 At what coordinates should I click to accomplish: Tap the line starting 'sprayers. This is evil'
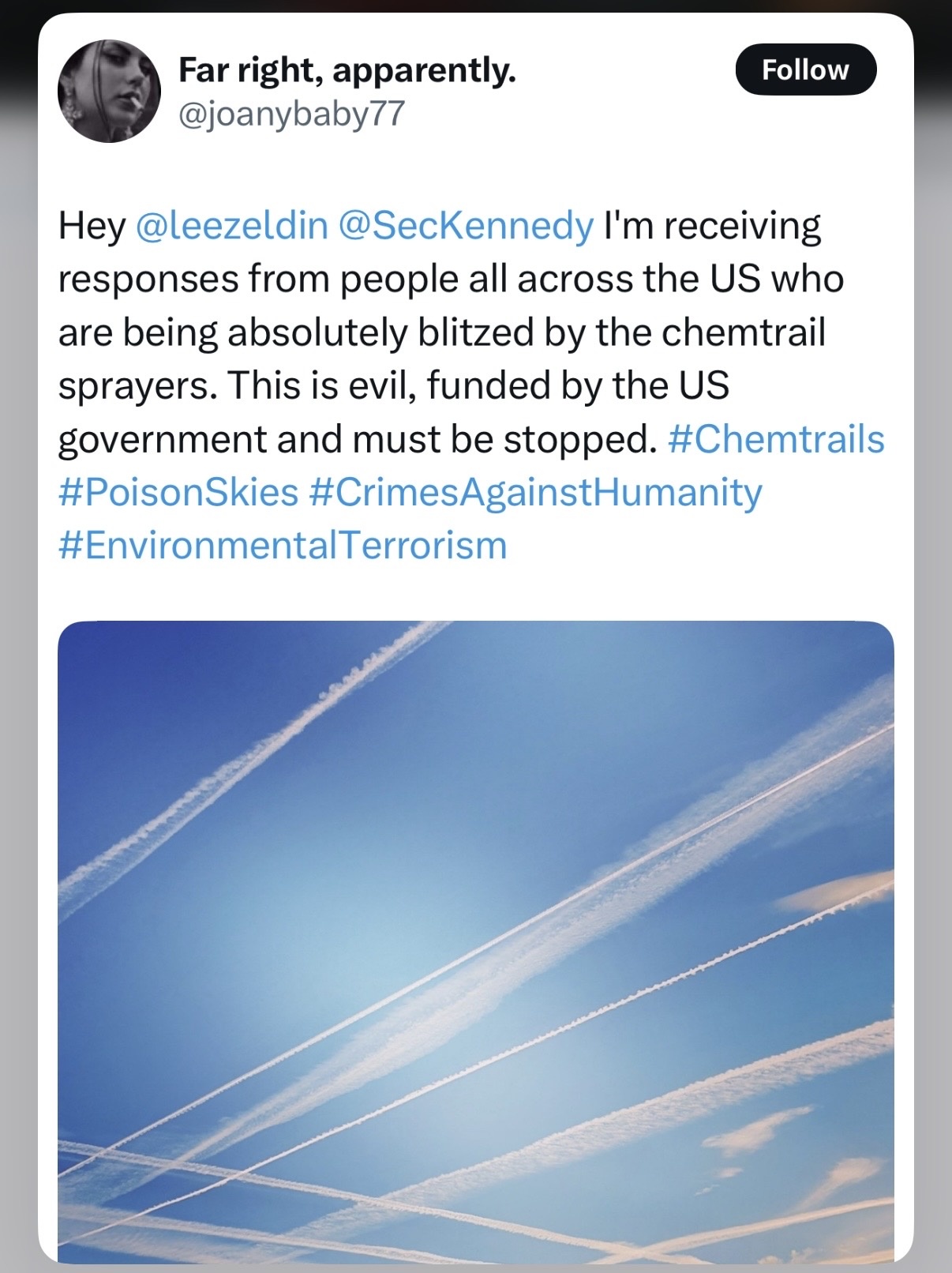393,386
